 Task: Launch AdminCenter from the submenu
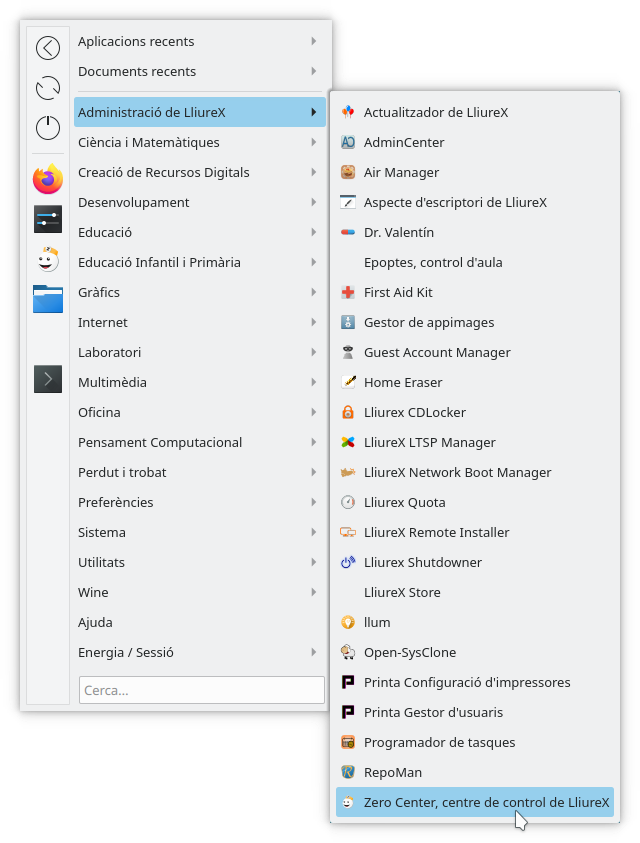coord(404,142)
